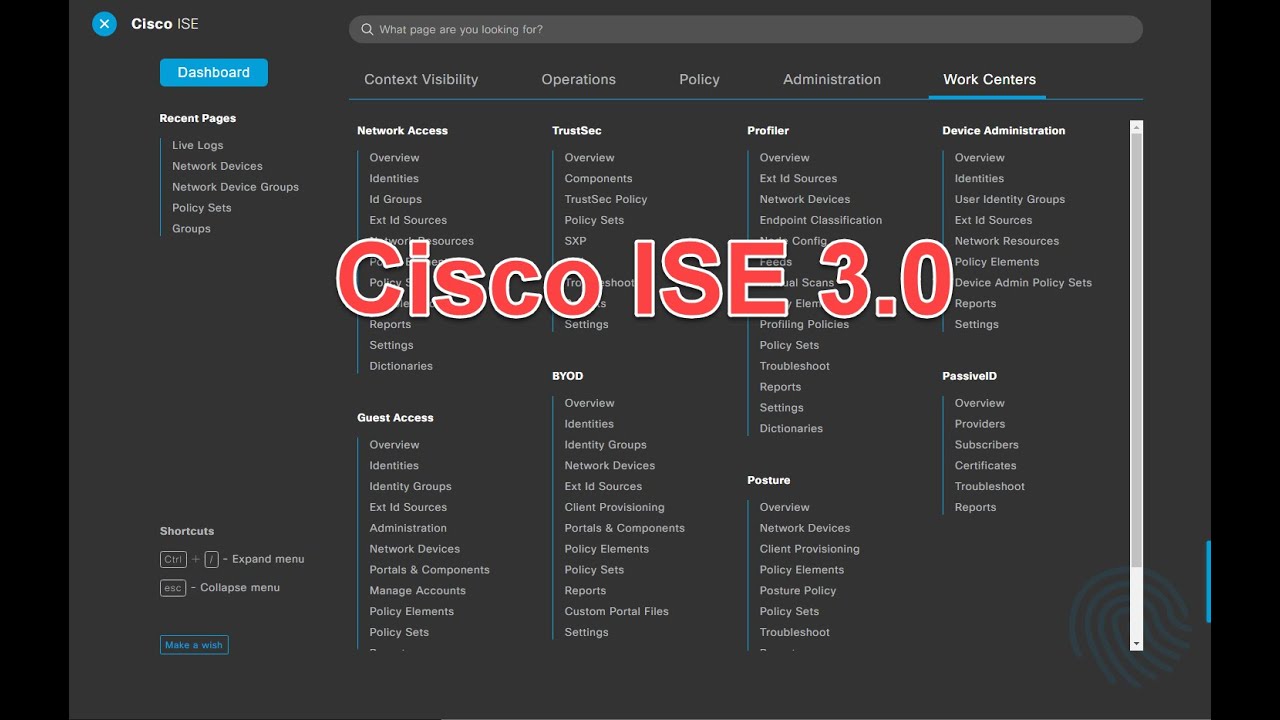This screenshot has height=720, width=1280.
Task: Open Guest Access Identity Groups
Action: [410, 487]
